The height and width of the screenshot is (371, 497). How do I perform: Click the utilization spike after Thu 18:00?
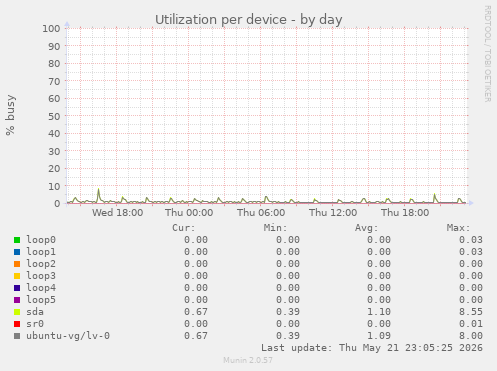[x=435, y=198]
